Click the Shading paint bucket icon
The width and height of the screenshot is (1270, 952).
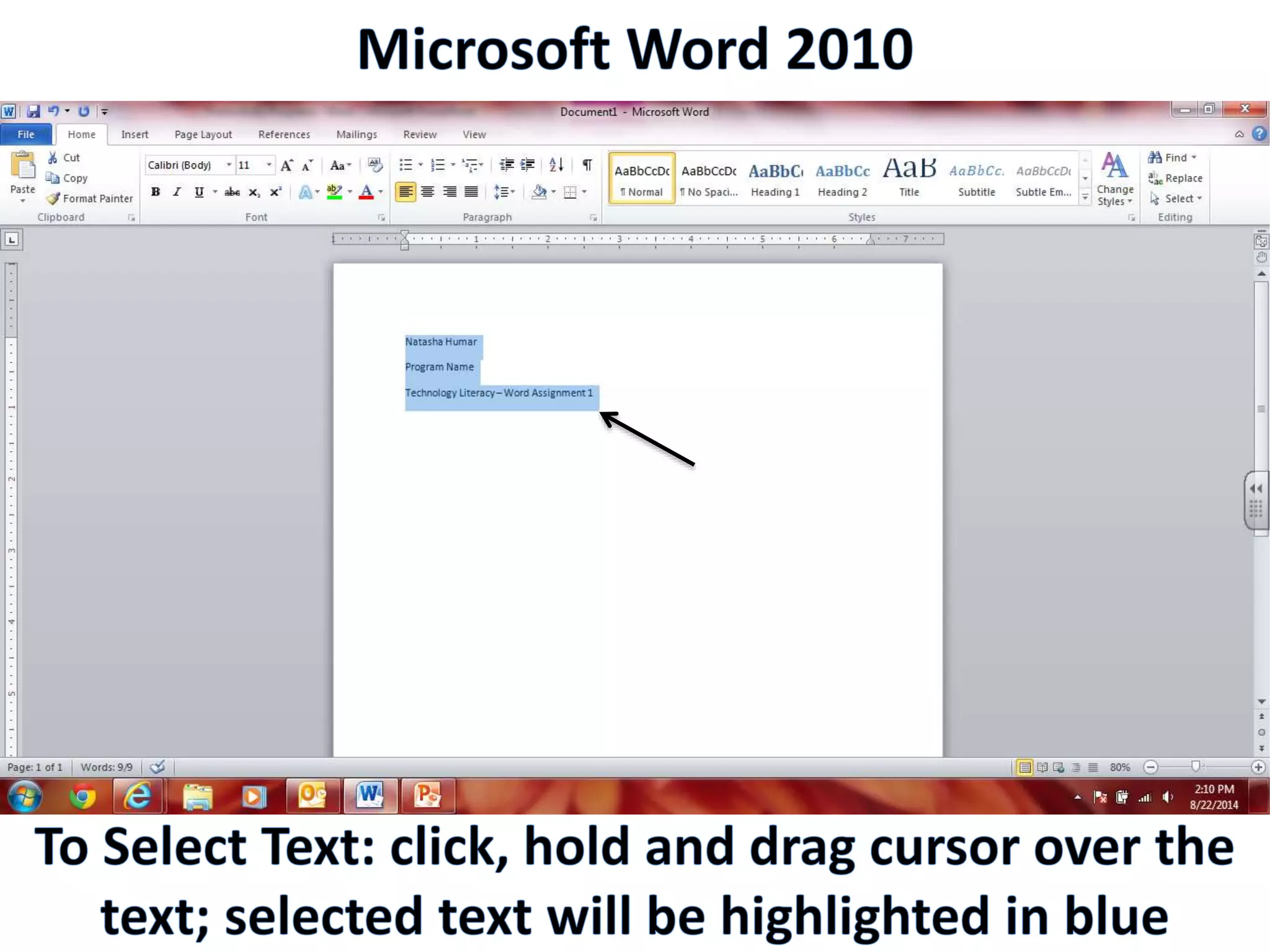540,192
